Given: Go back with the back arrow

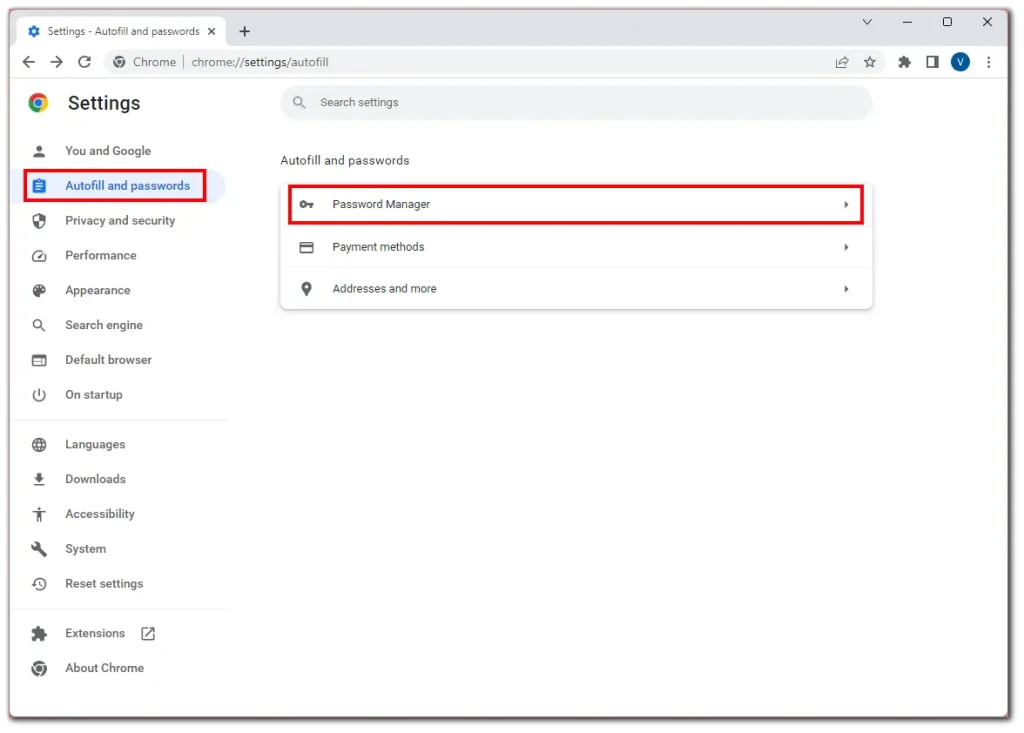Looking at the screenshot, I should coord(29,62).
